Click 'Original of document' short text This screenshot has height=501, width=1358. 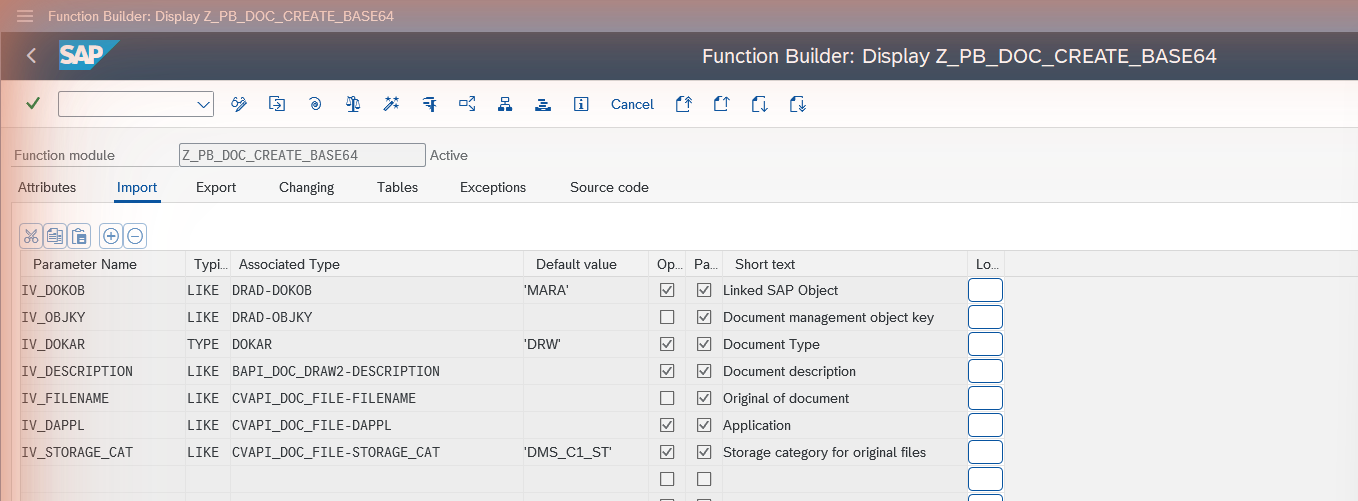pos(786,398)
